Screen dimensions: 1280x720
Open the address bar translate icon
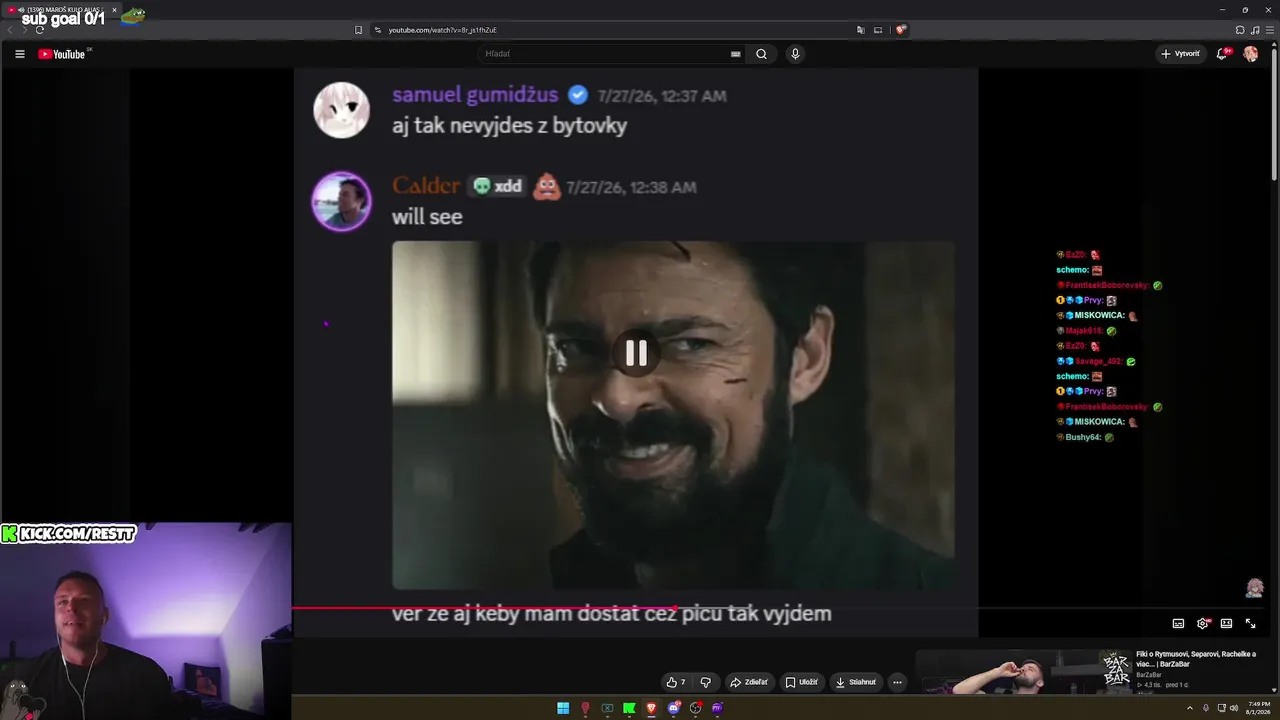(x=860, y=30)
